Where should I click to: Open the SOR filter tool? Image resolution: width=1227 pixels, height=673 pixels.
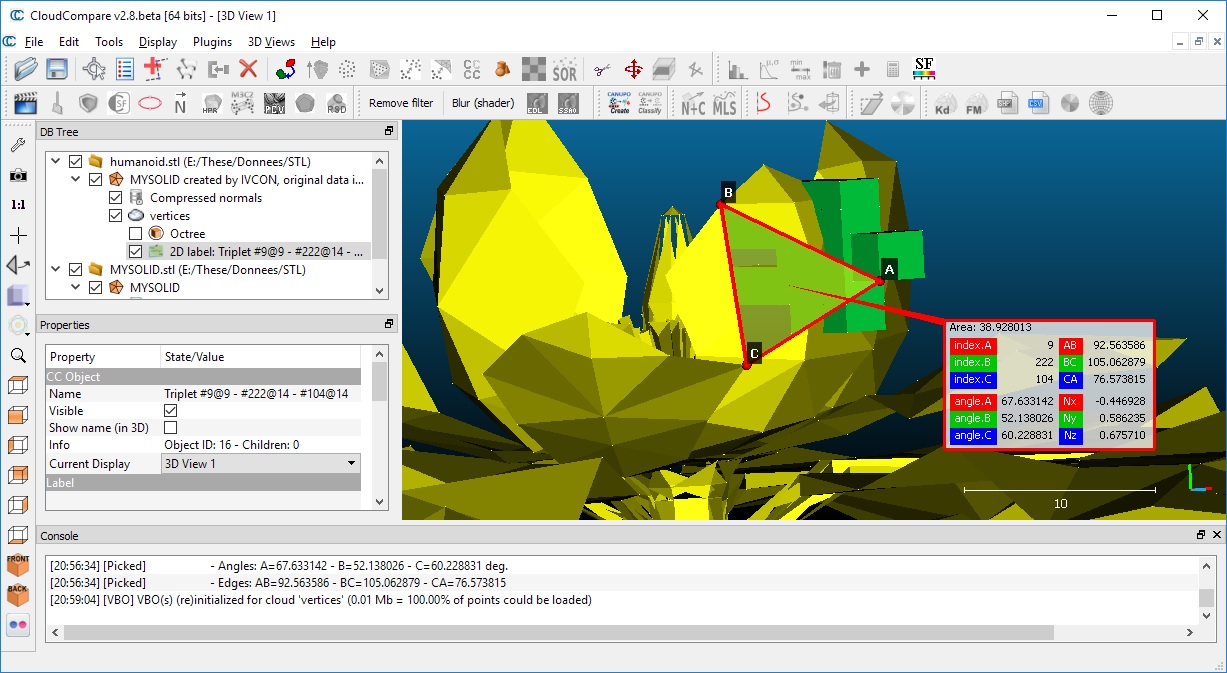click(565, 69)
